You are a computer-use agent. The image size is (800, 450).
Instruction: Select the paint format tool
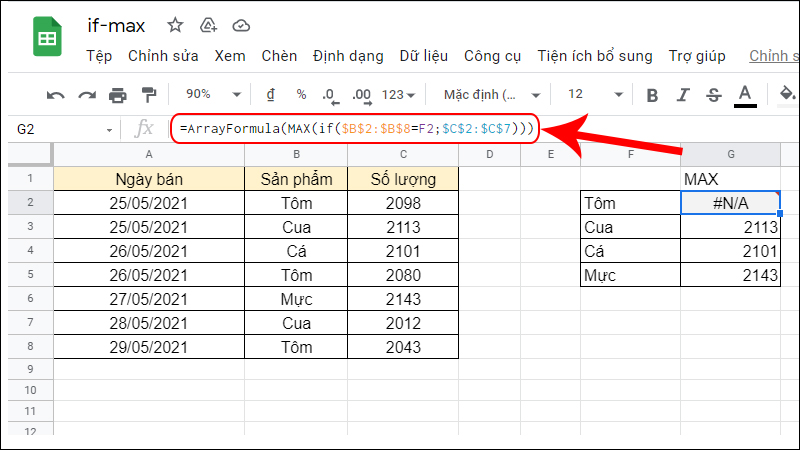tap(149, 95)
